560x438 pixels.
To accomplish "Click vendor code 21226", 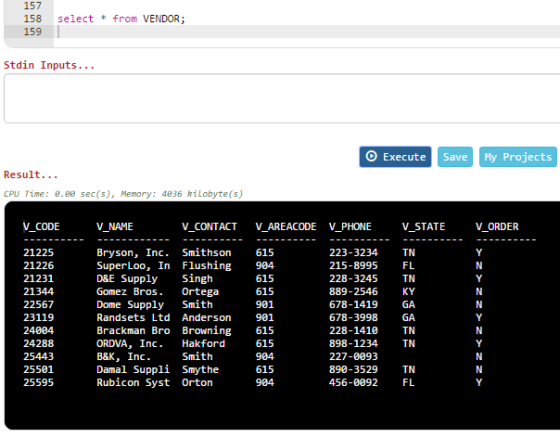I will click(39, 265).
